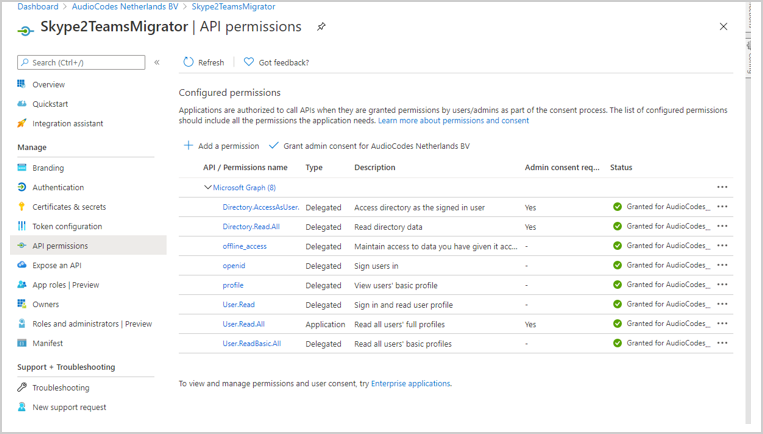
Task: Open the ellipsis menu for User.Read row
Action: (x=722, y=304)
